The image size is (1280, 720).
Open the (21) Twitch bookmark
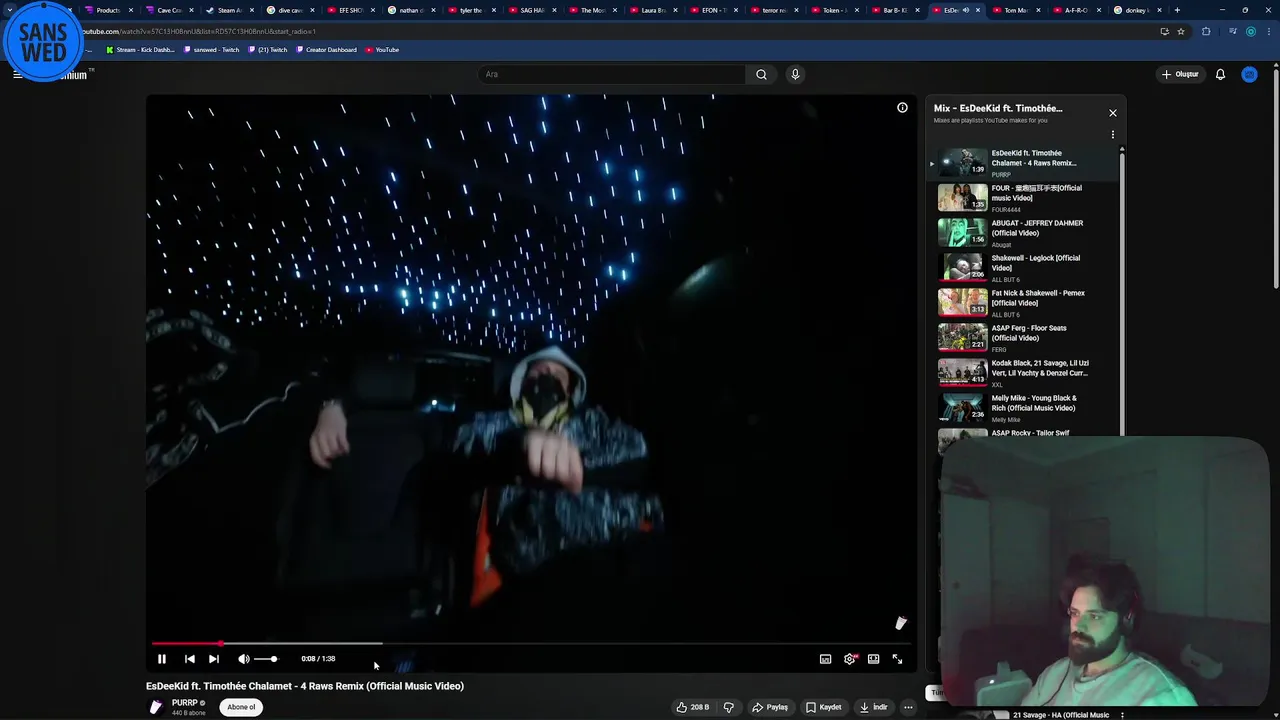pos(267,49)
